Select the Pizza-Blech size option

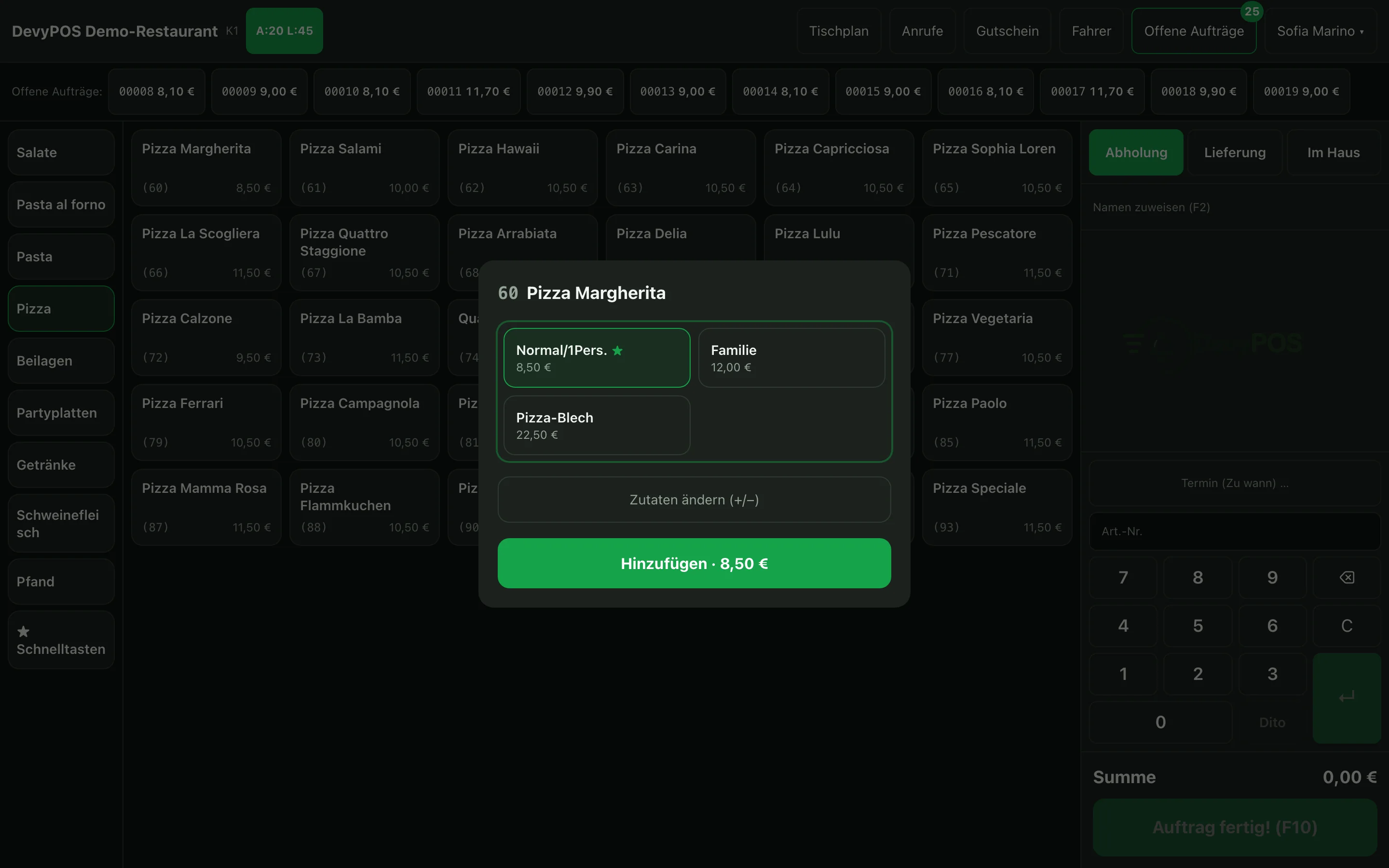click(596, 425)
